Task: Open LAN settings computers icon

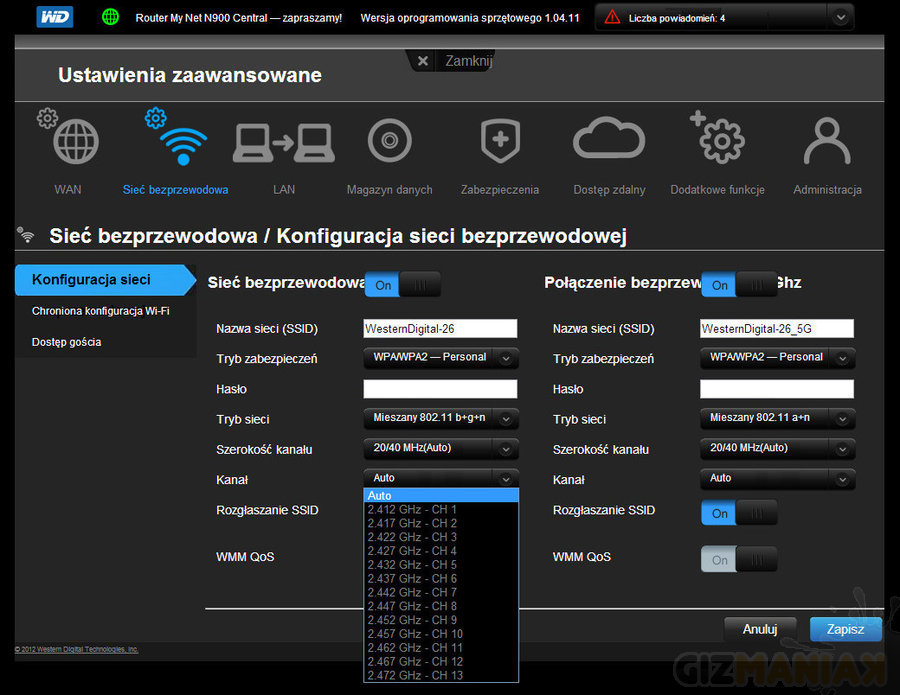Action: (283, 143)
